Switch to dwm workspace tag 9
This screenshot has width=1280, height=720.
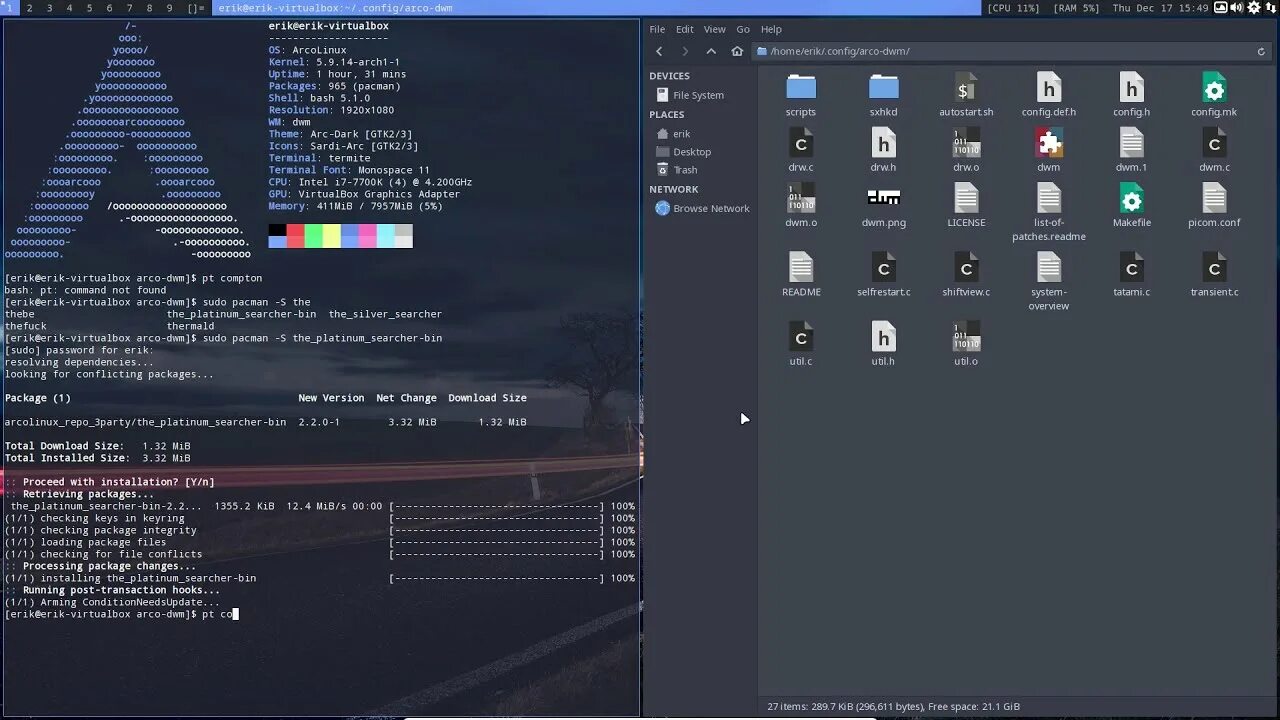coord(169,8)
